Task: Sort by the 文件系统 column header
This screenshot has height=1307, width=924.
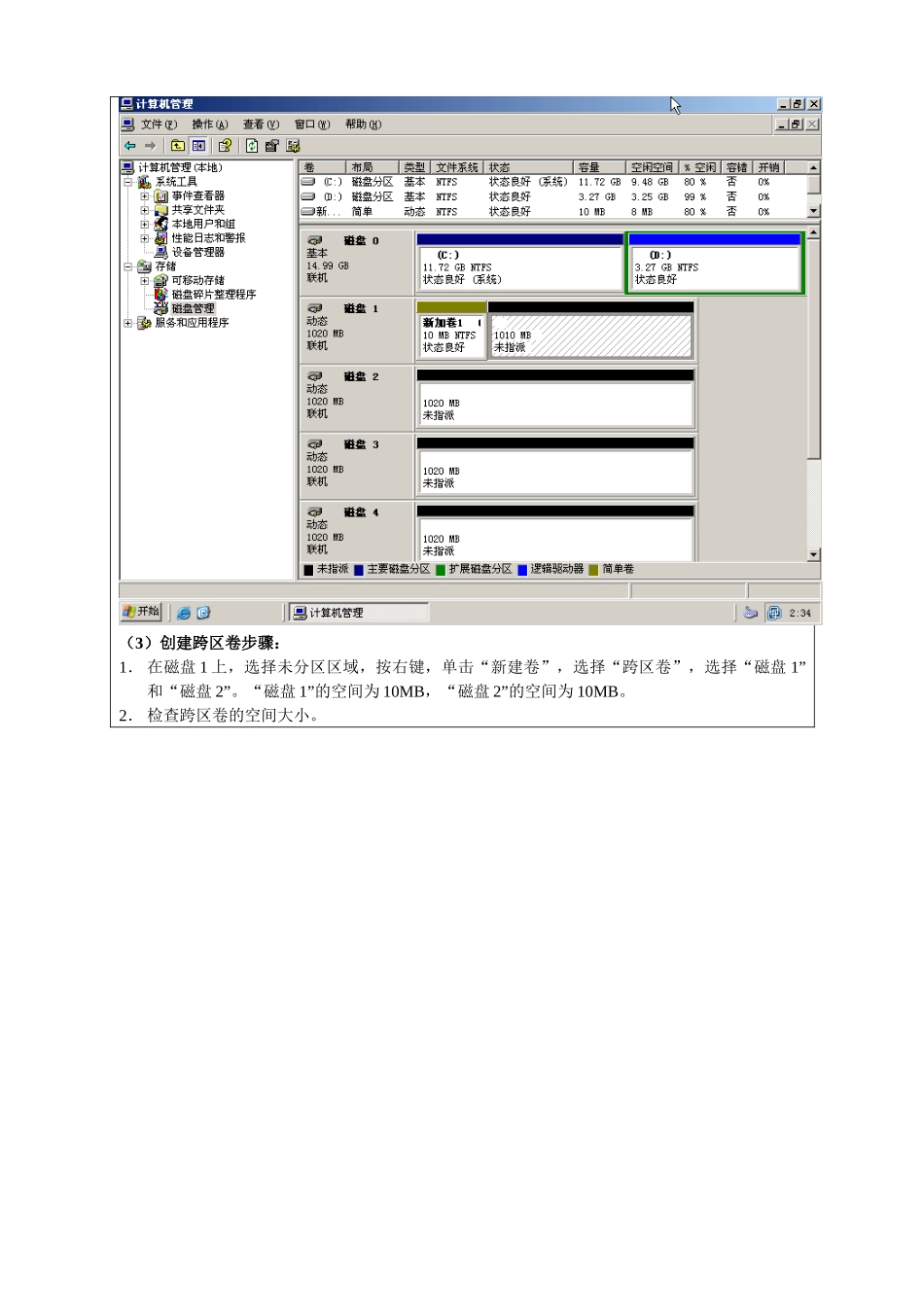Action: (x=457, y=167)
